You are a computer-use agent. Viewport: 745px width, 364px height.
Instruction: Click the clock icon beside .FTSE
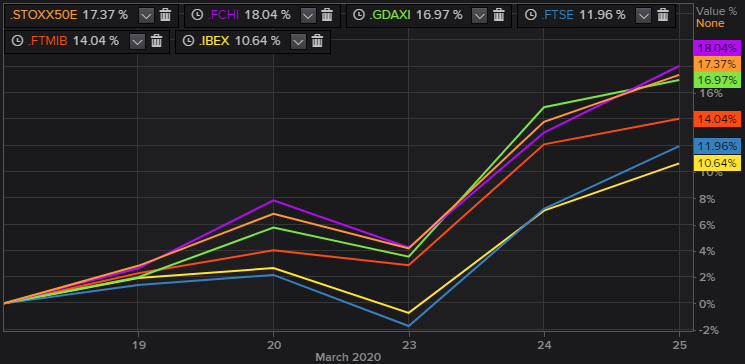click(530, 15)
